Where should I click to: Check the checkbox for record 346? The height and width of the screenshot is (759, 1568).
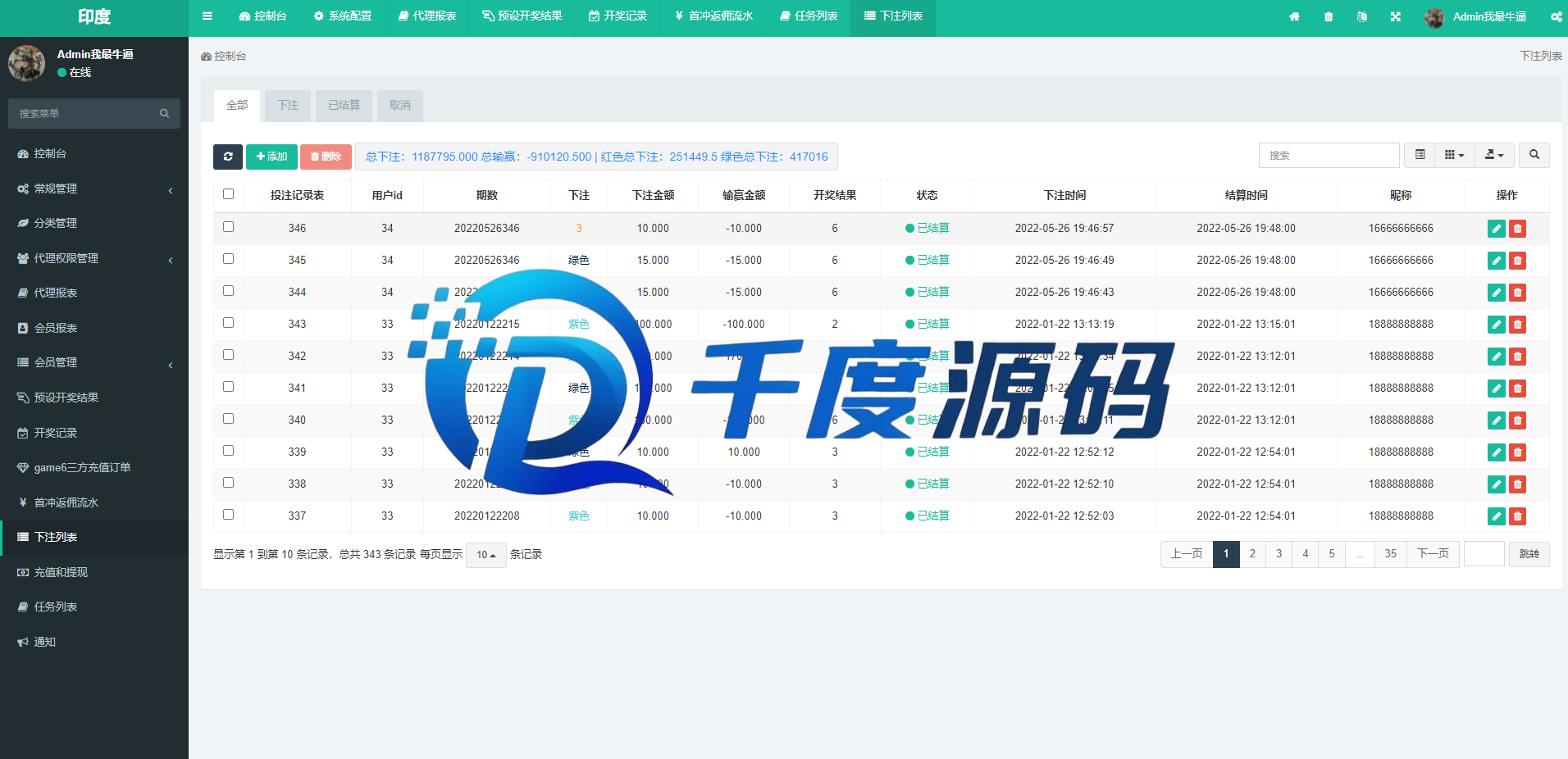pos(228,227)
